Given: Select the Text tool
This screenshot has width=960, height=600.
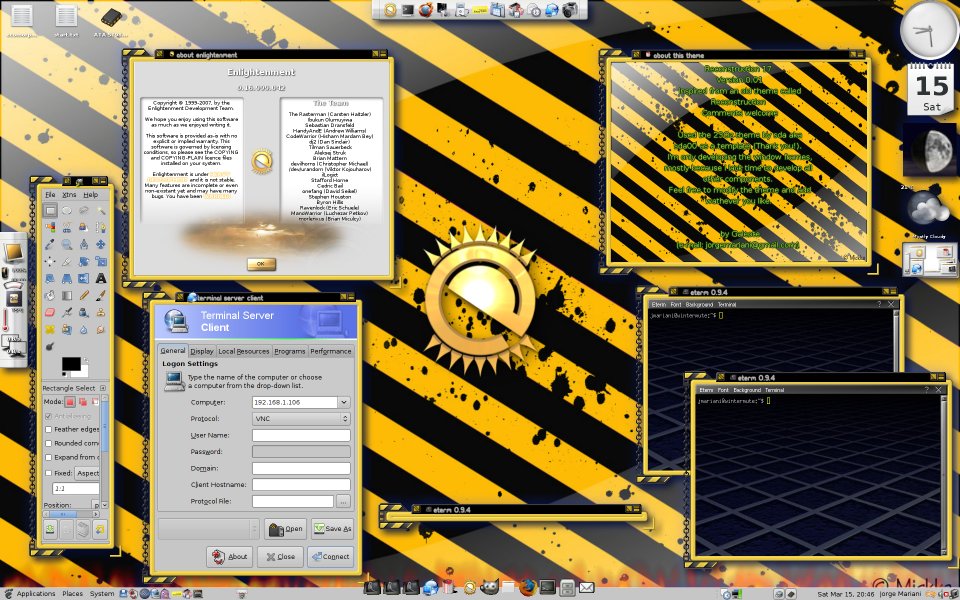Looking at the screenshot, I should [101, 278].
